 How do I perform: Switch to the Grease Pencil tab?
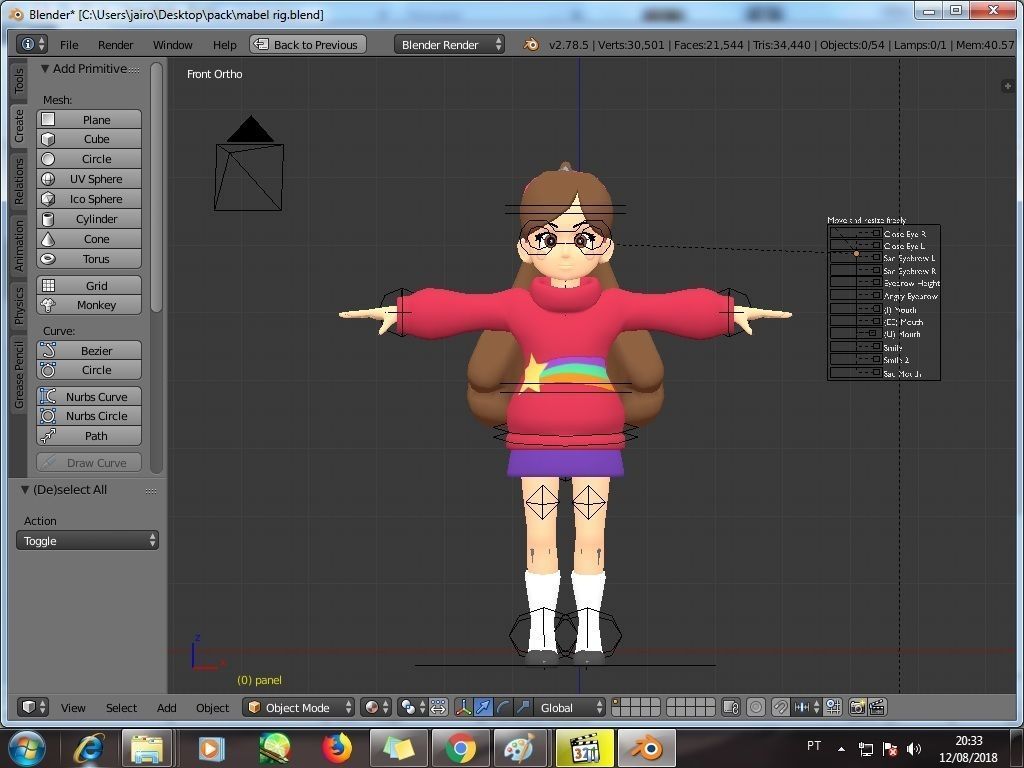[19, 374]
